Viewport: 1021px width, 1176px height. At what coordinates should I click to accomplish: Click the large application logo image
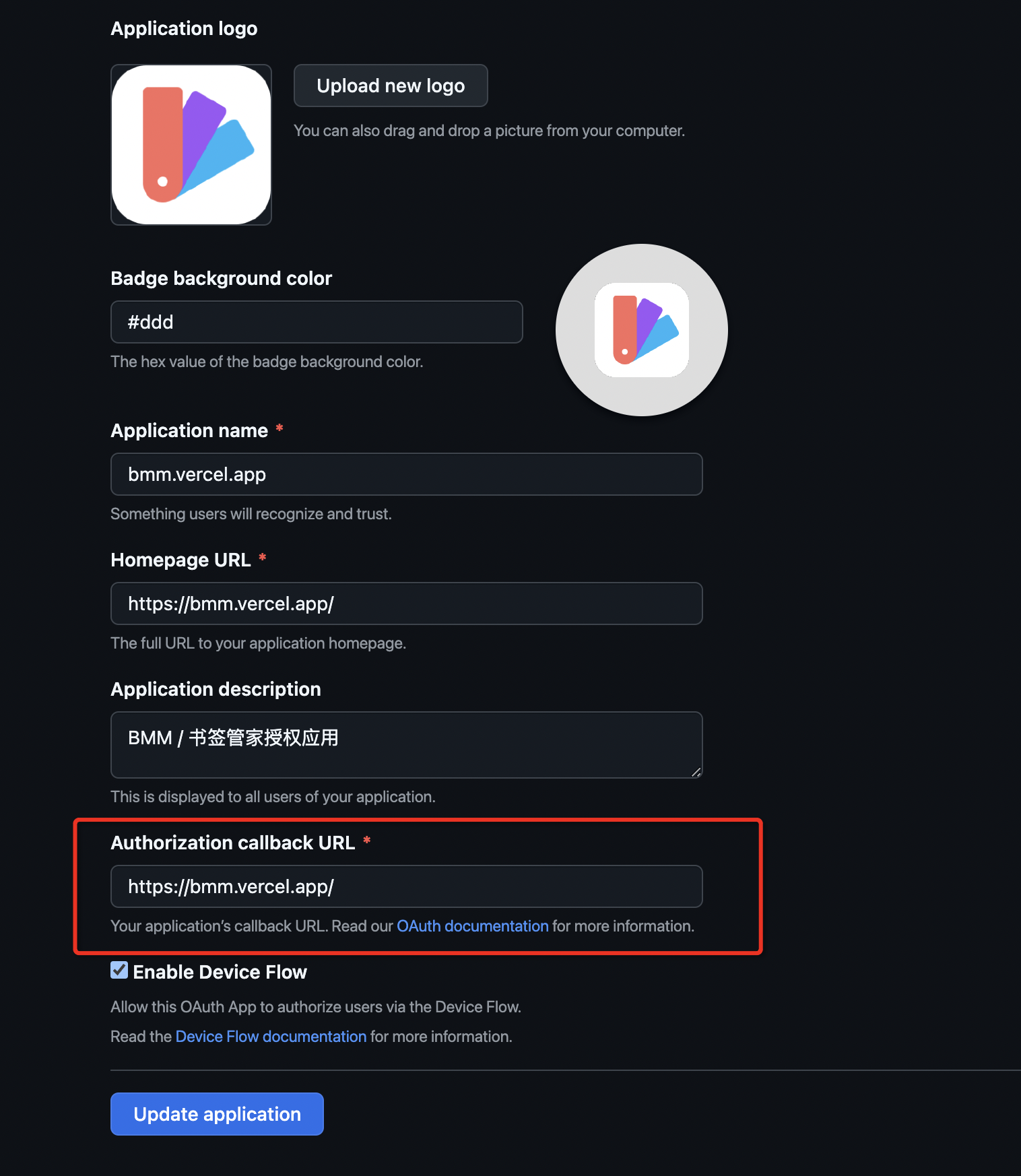click(191, 145)
